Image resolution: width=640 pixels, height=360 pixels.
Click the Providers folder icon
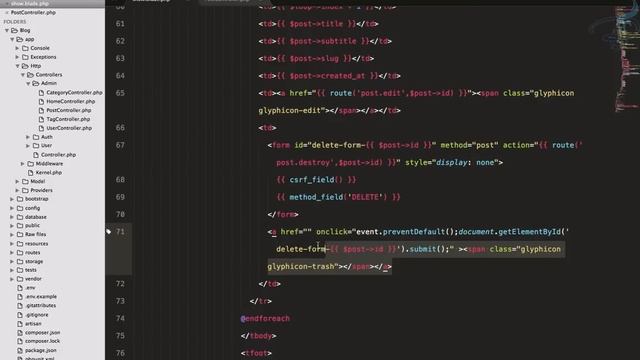pyautogui.click(x=25, y=190)
